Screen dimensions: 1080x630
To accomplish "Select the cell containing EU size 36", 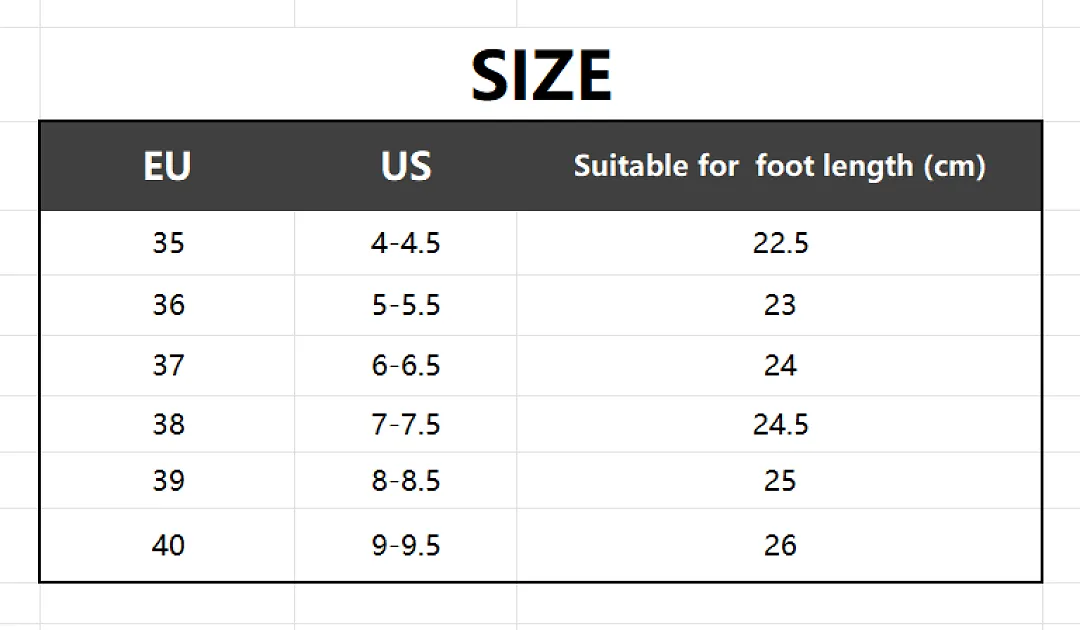I will (167, 305).
